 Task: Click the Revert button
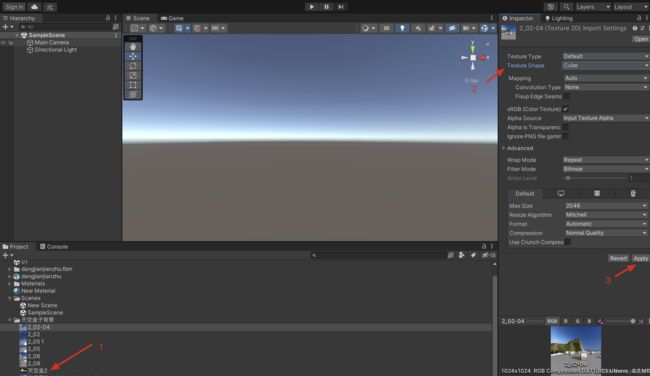[x=618, y=258]
